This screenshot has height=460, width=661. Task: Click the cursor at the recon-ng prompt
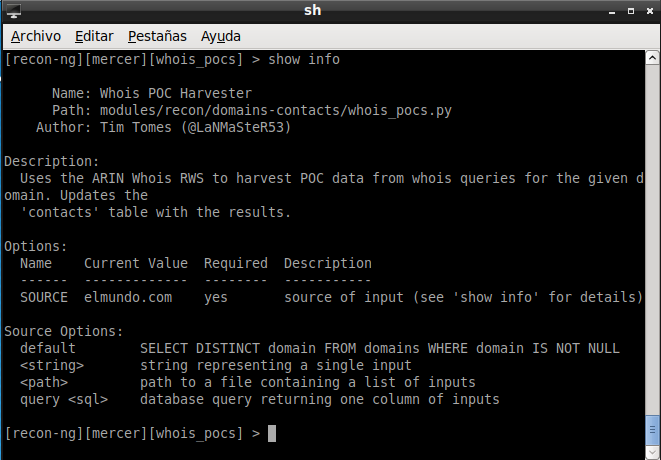pyautogui.click(x=272, y=433)
